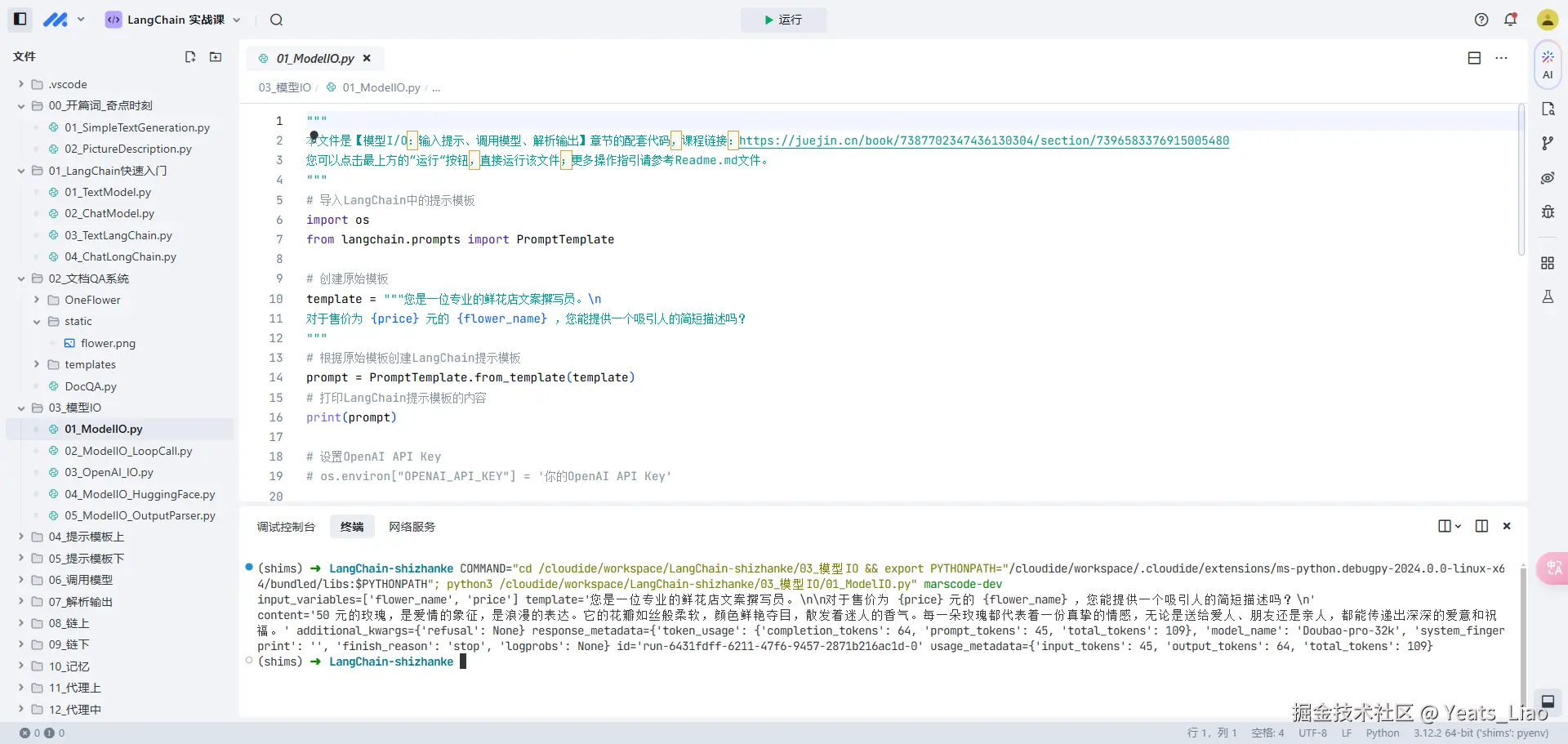Expand the 04_提示模板上 folder
The width and height of the screenshot is (1568, 744).
tap(20, 537)
